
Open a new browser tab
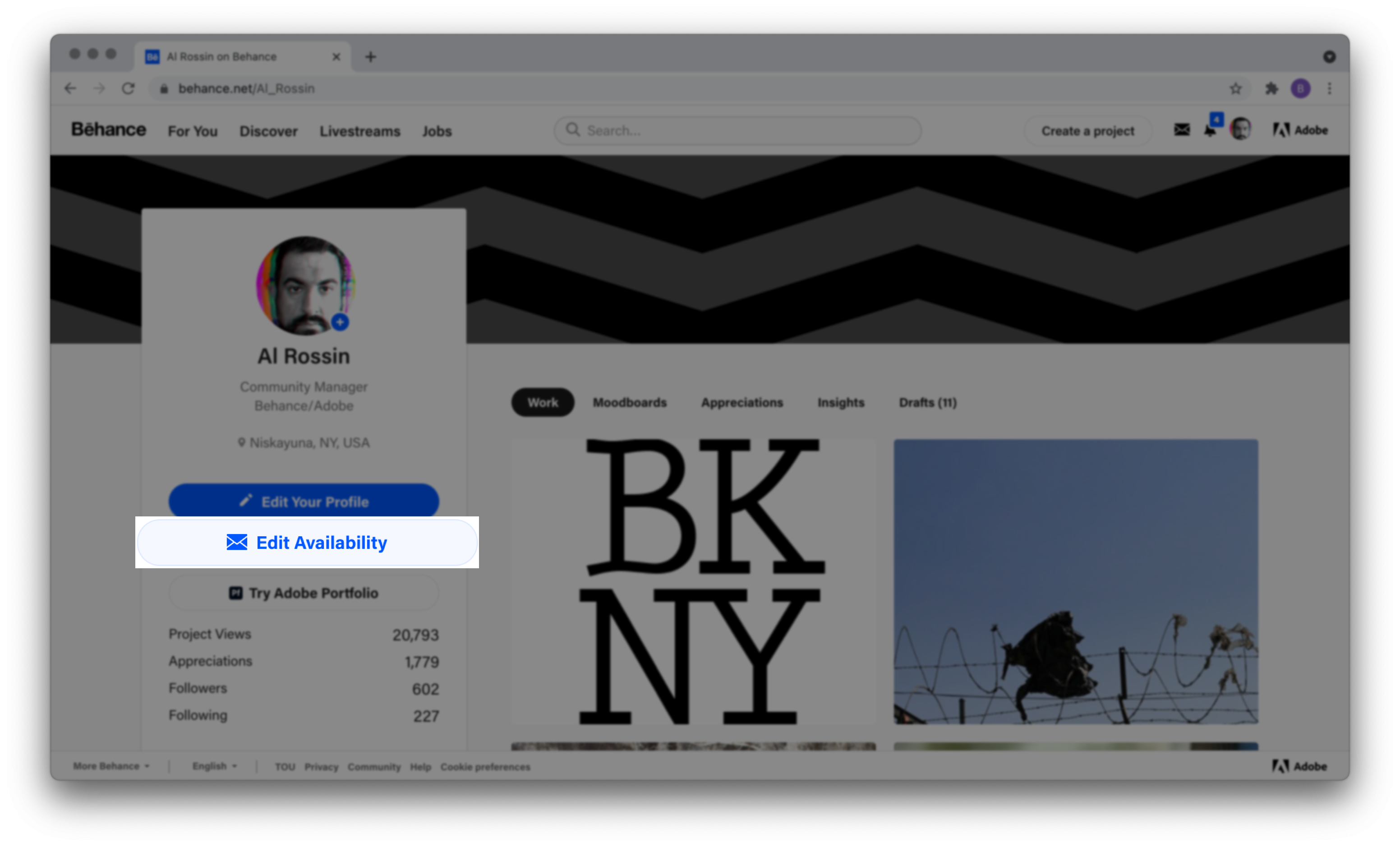click(x=370, y=57)
